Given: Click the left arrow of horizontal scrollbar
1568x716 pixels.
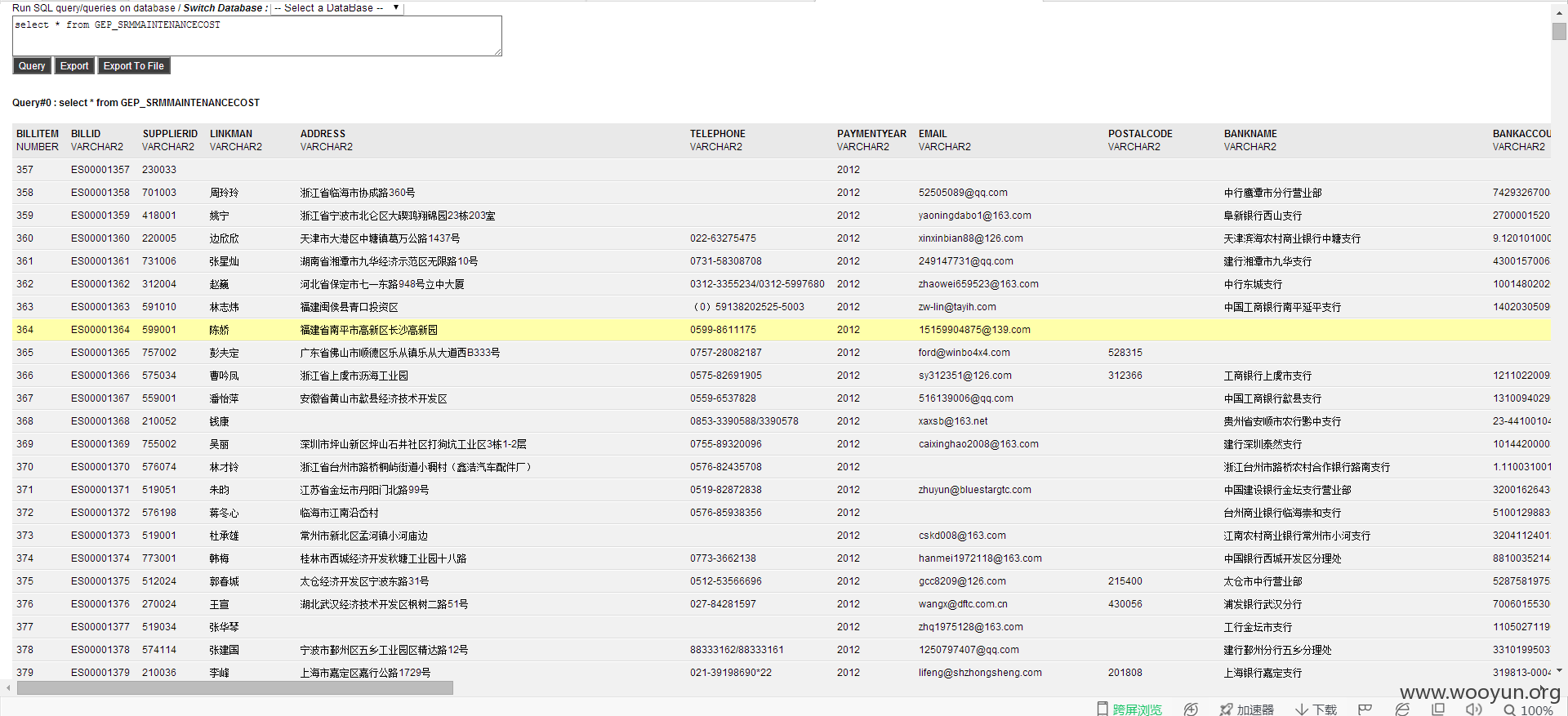Looking at the screenshot, I should pos(8,688).
